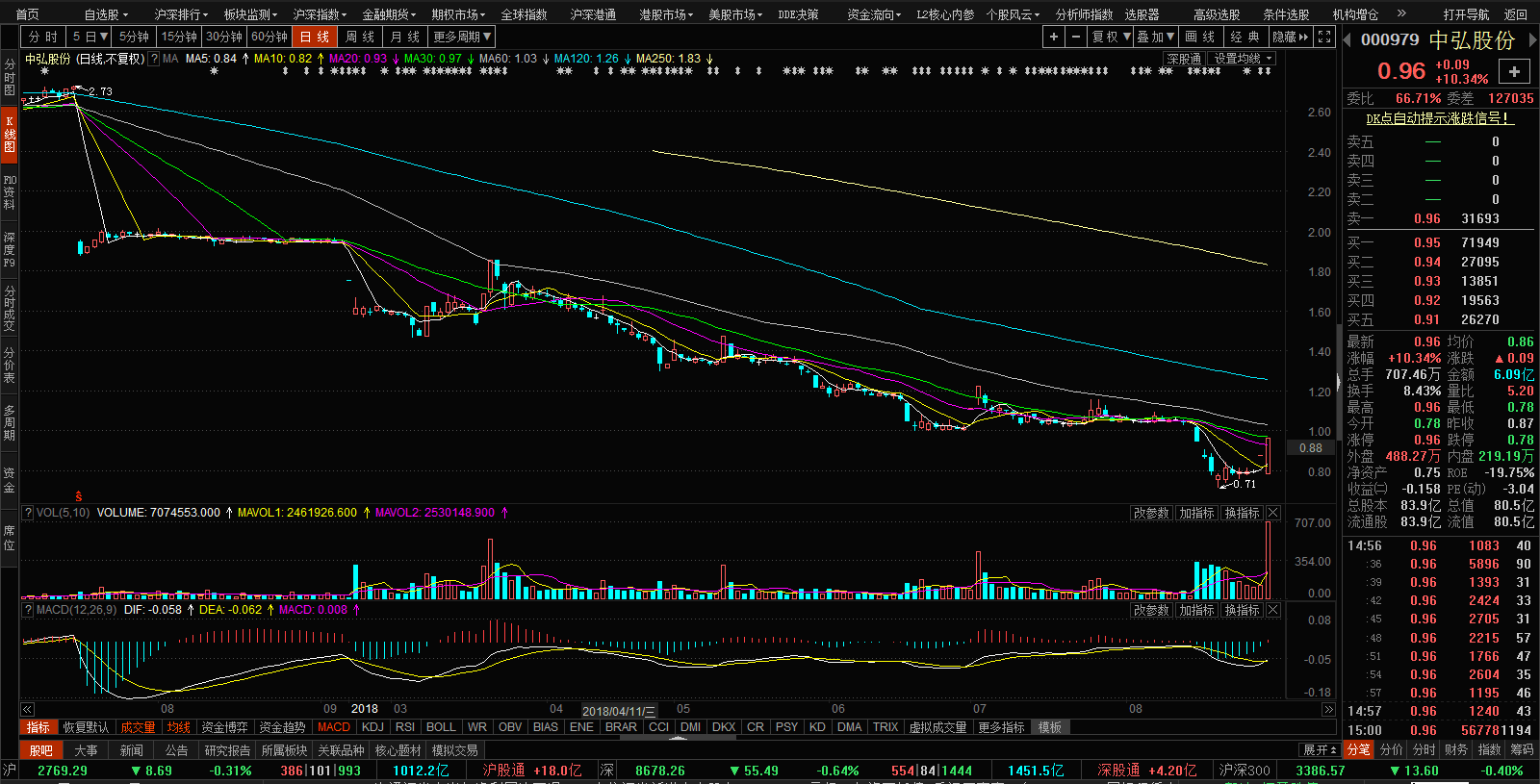Open 分时成交 sidebar item
This screenshot has width=1540, height=784.
9,308
